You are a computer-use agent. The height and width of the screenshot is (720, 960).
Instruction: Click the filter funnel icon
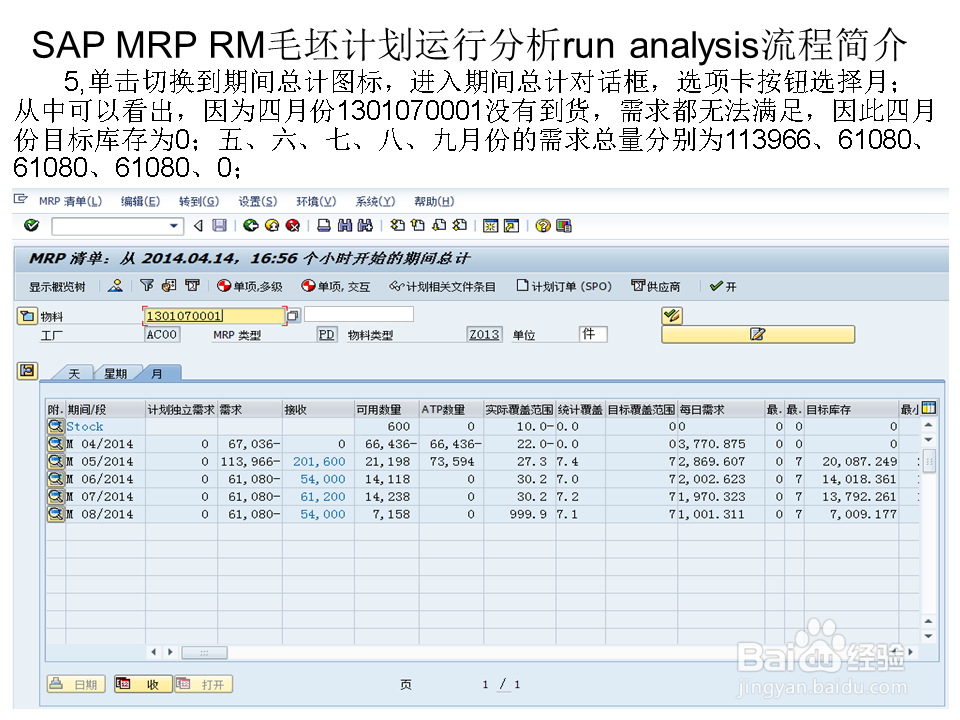147,286
